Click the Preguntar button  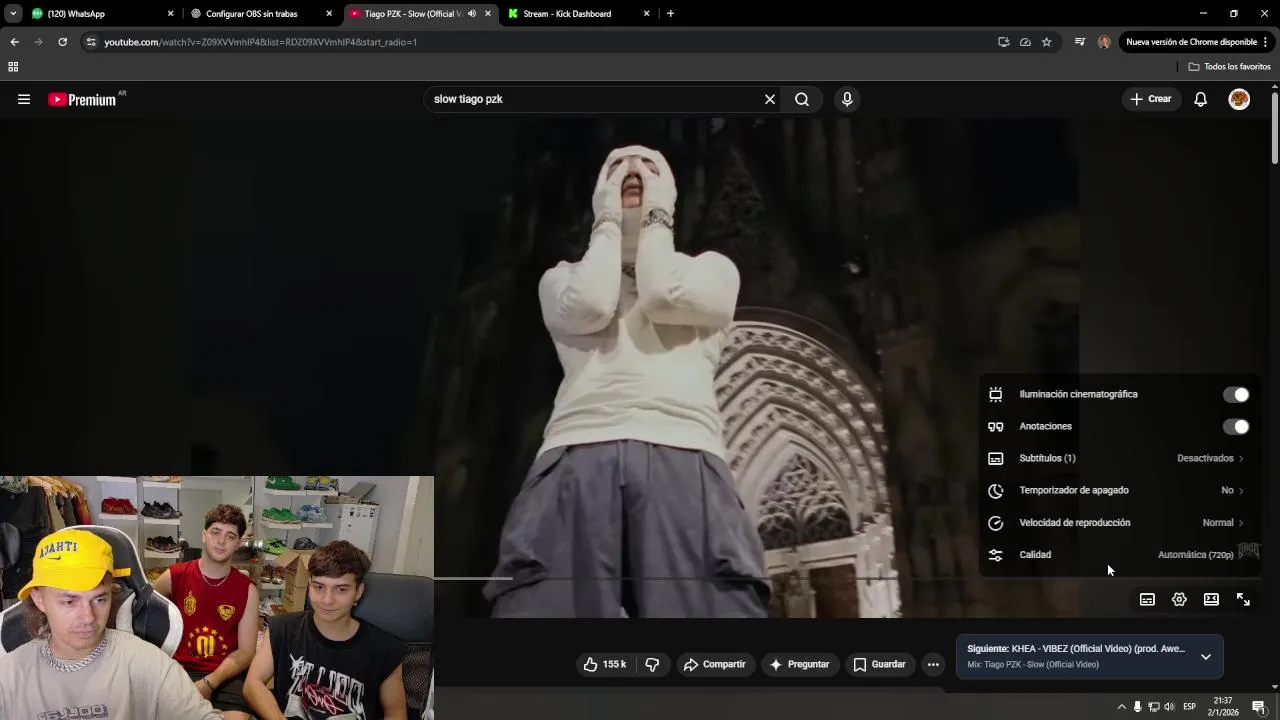799,664
